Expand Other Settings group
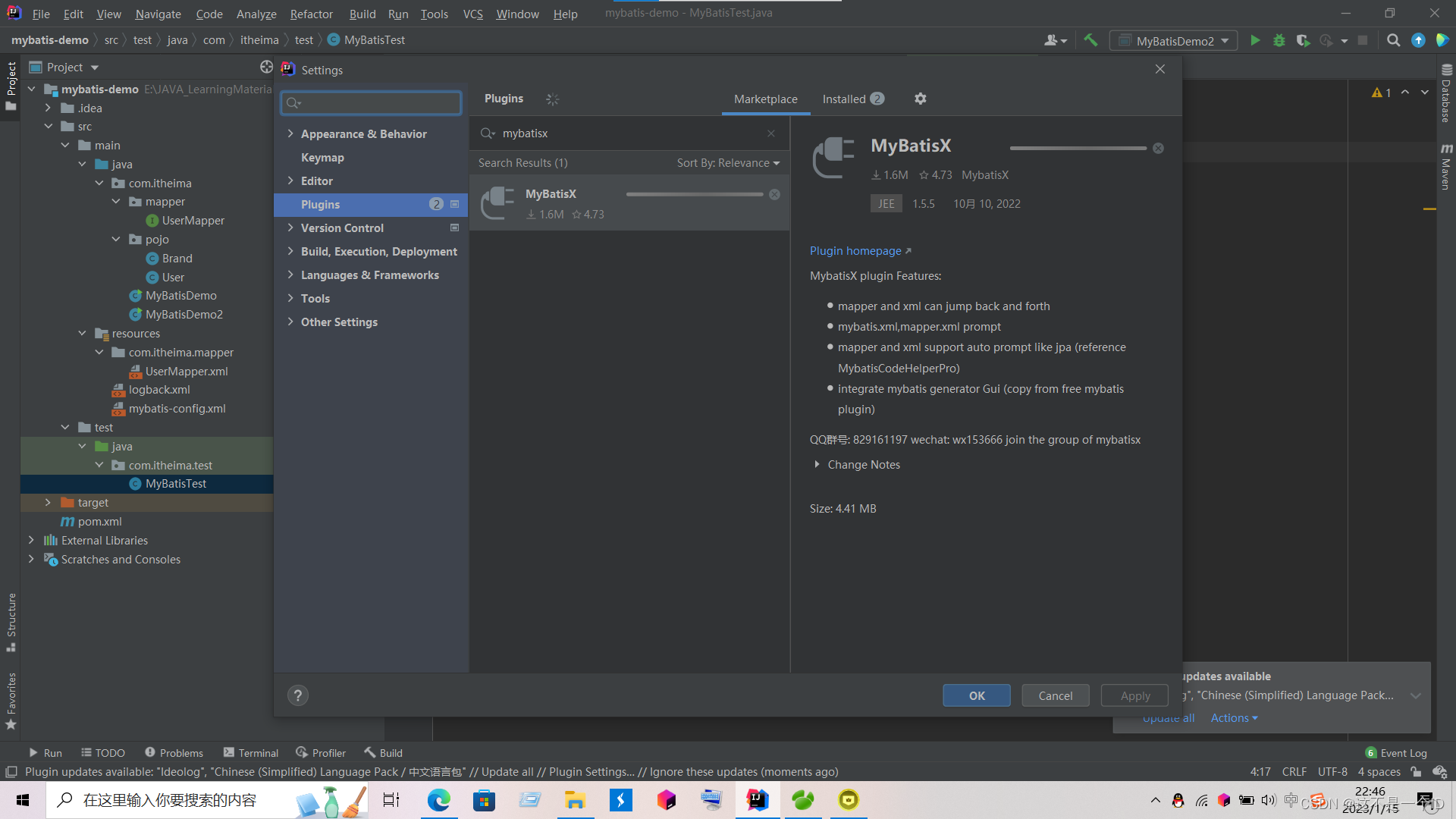 coord(290,322)
